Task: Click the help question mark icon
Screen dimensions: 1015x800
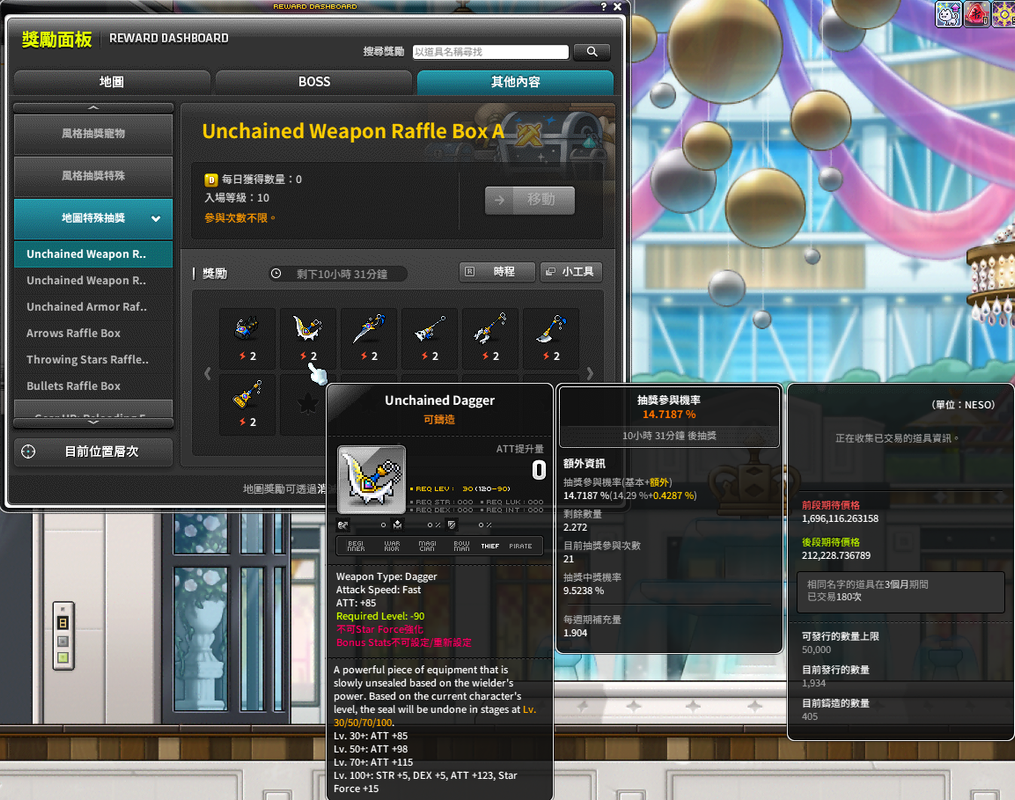Action: tap(603, 6)
